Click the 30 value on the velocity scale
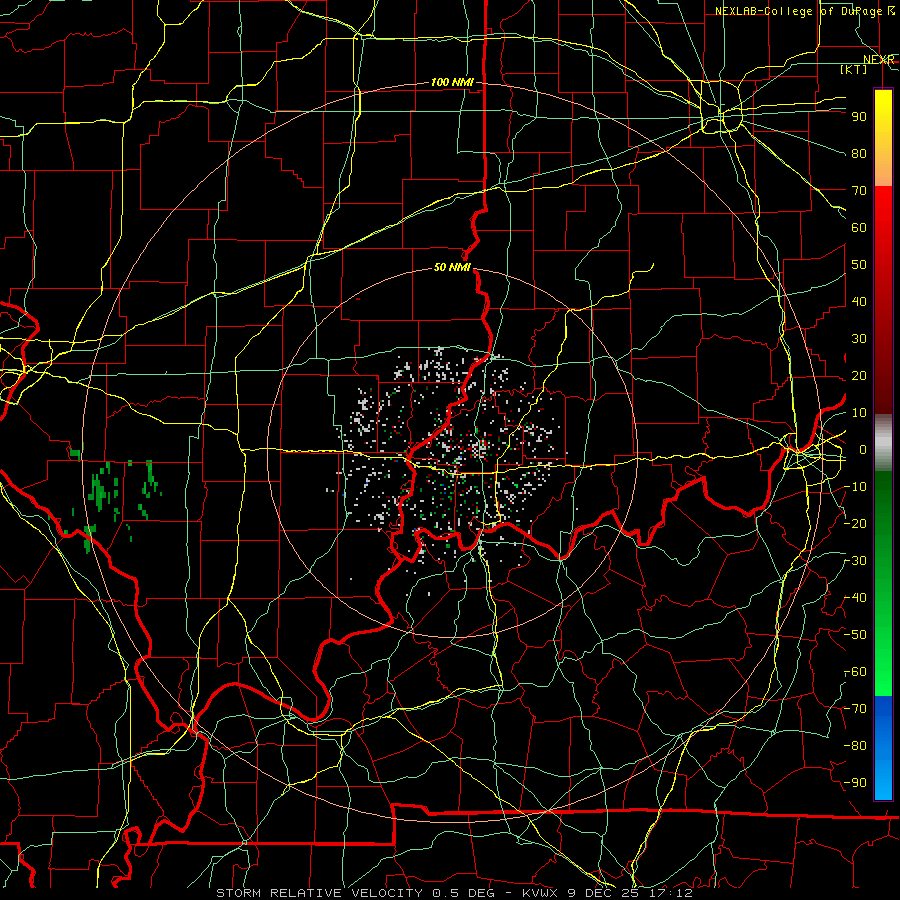 point(859,339)
